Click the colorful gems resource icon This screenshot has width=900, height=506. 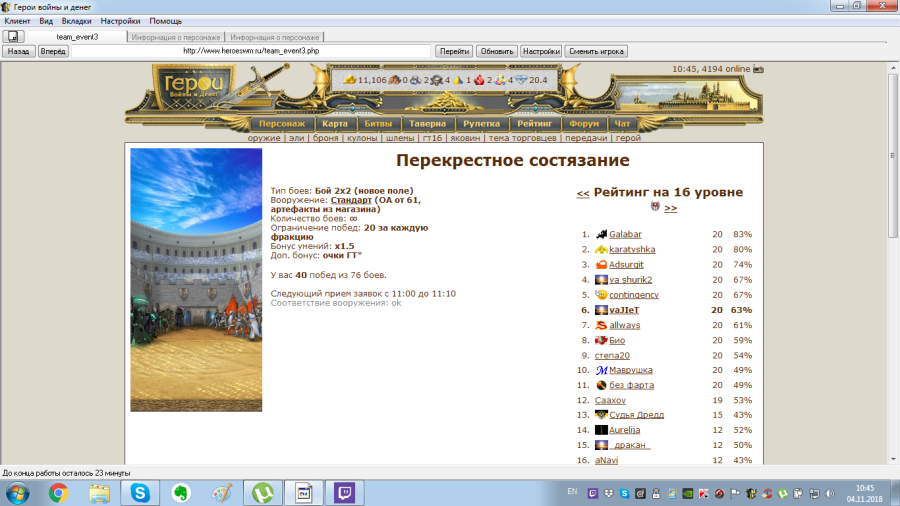(x=501, y=80)
